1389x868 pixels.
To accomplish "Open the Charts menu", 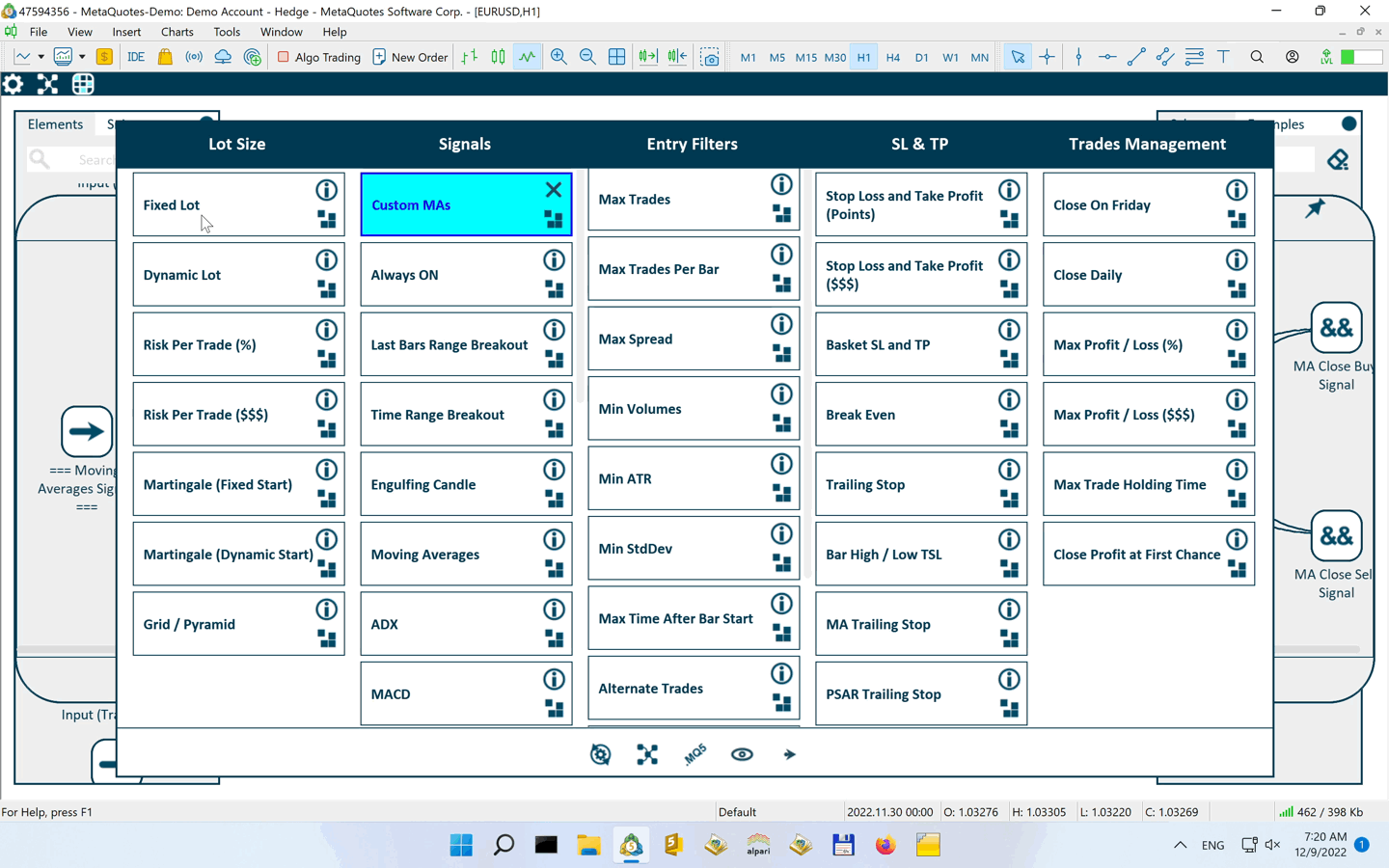I will [x=177, y=32].
